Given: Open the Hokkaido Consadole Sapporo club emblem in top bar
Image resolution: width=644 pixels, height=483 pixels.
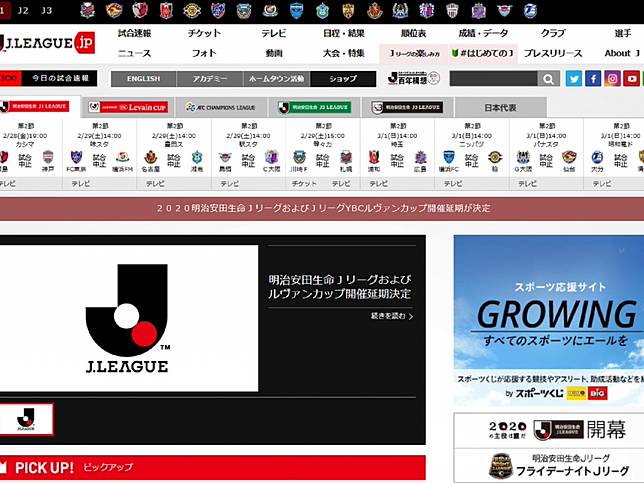Looking at the screenshot, I should [x=87, y=11].
